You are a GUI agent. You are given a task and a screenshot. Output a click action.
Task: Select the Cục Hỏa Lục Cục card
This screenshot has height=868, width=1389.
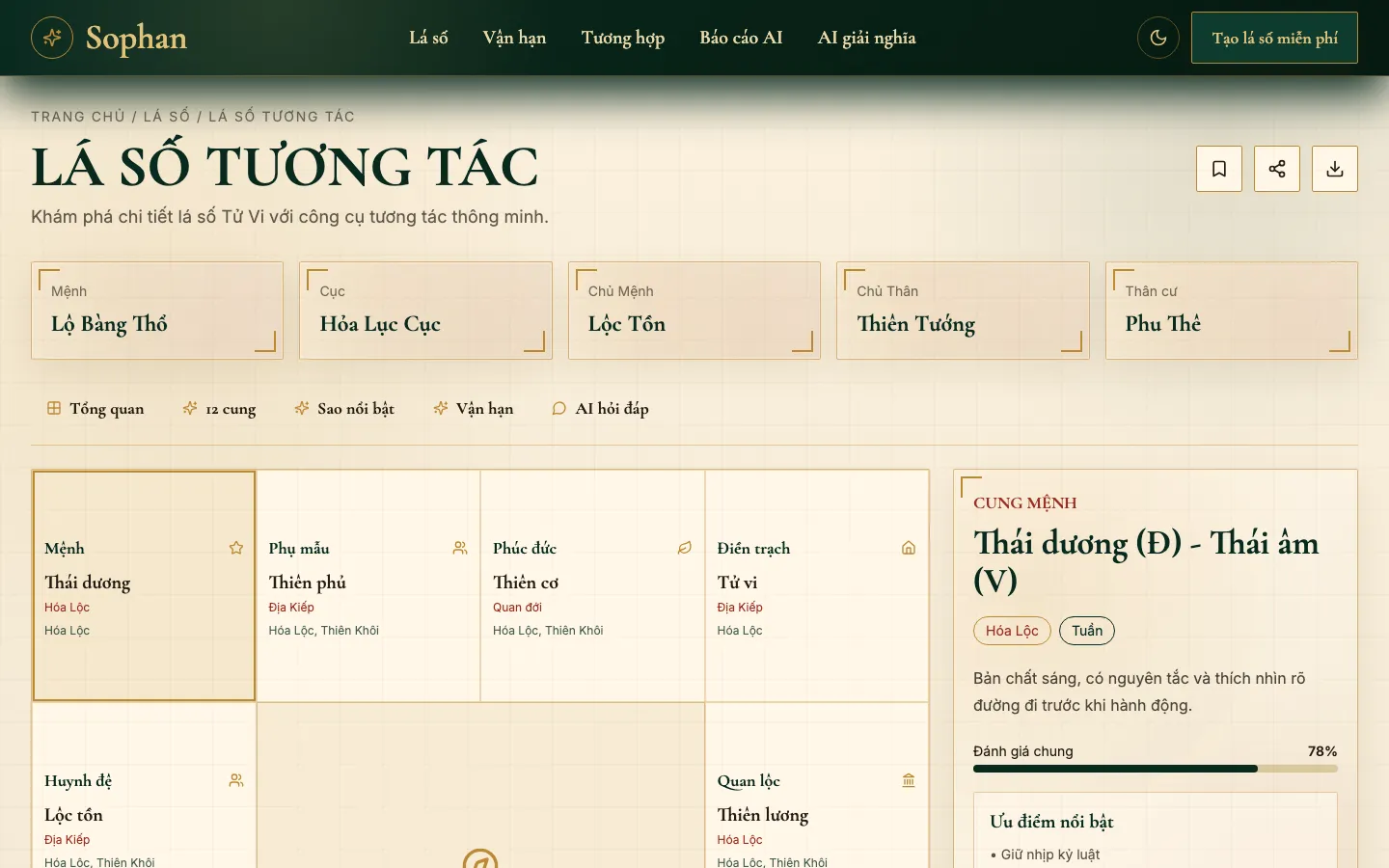[x=425, y=311]
